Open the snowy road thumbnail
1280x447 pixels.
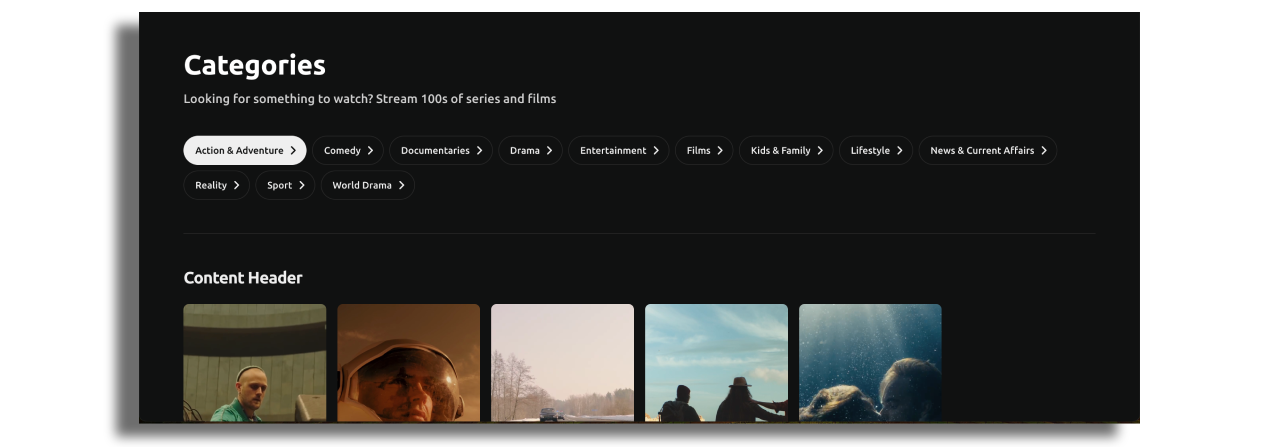(x=562, y=363)
